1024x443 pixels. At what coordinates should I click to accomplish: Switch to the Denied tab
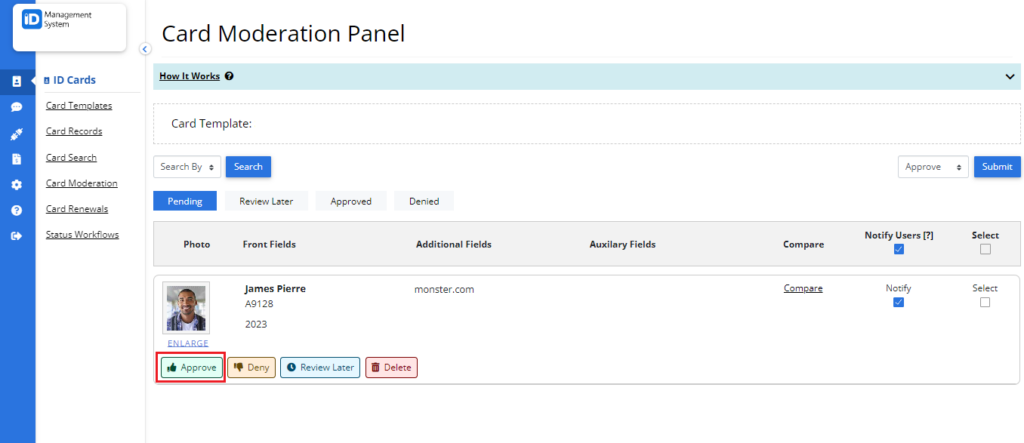(x=424, y=201)
